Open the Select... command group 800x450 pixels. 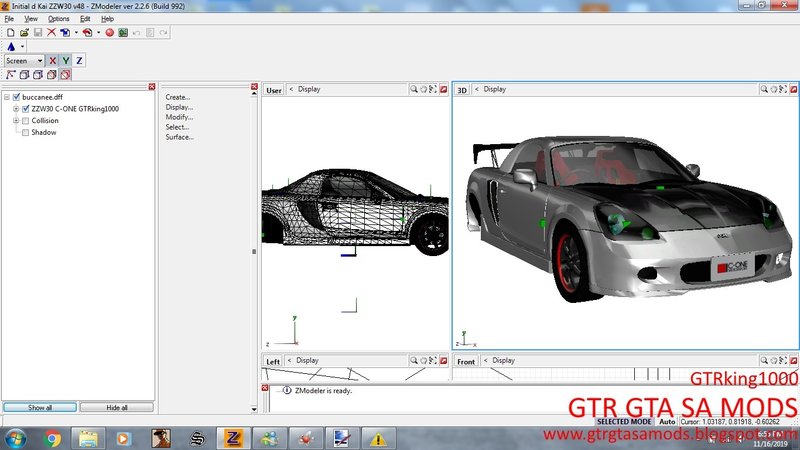click(177, 127)
